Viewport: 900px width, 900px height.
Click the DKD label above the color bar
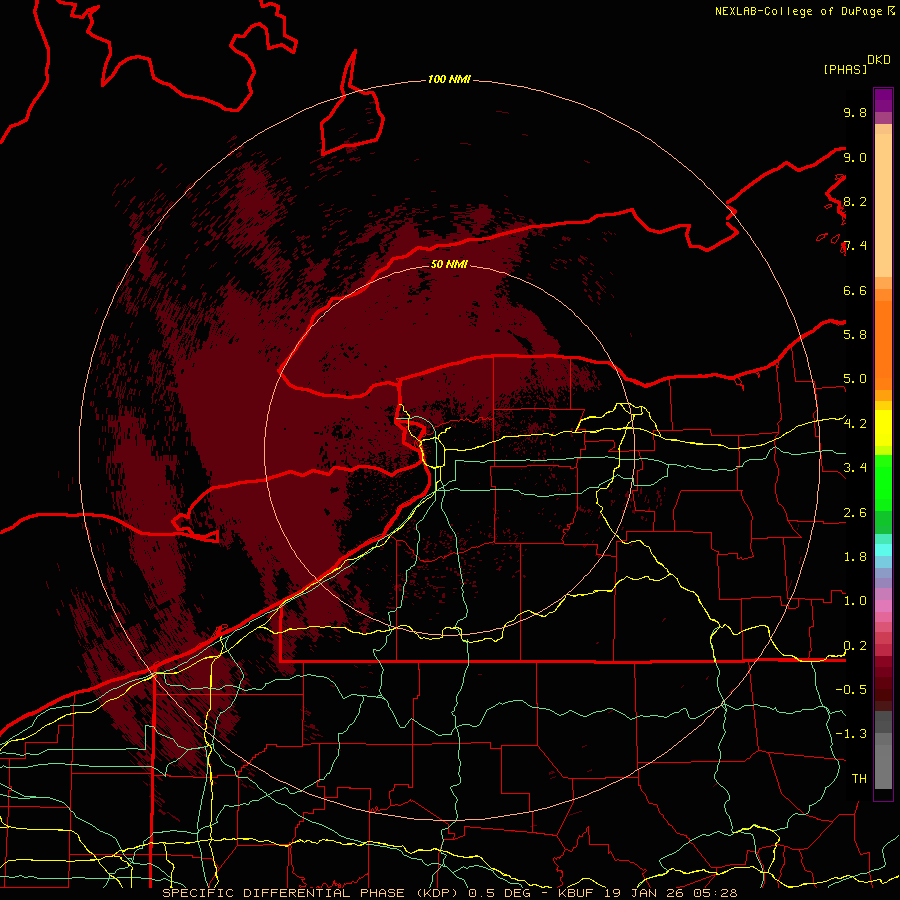pyautogui.click(x=879, y=60)
